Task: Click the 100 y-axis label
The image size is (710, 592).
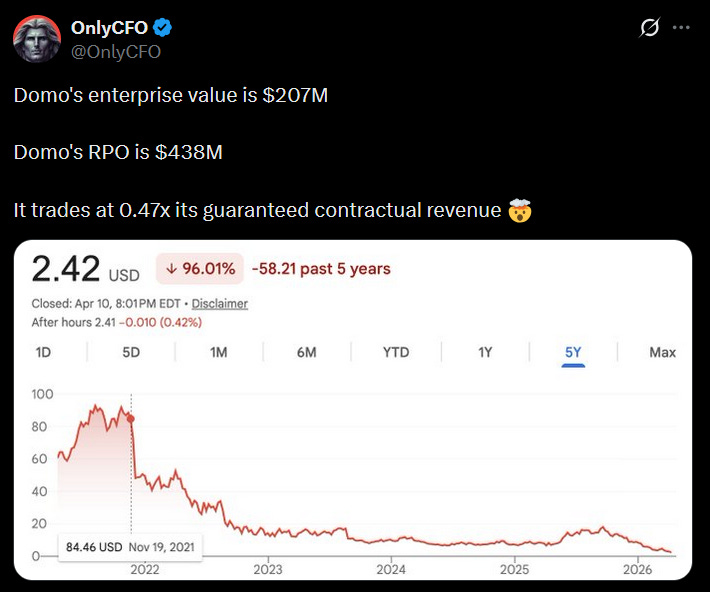Action: 43,394
